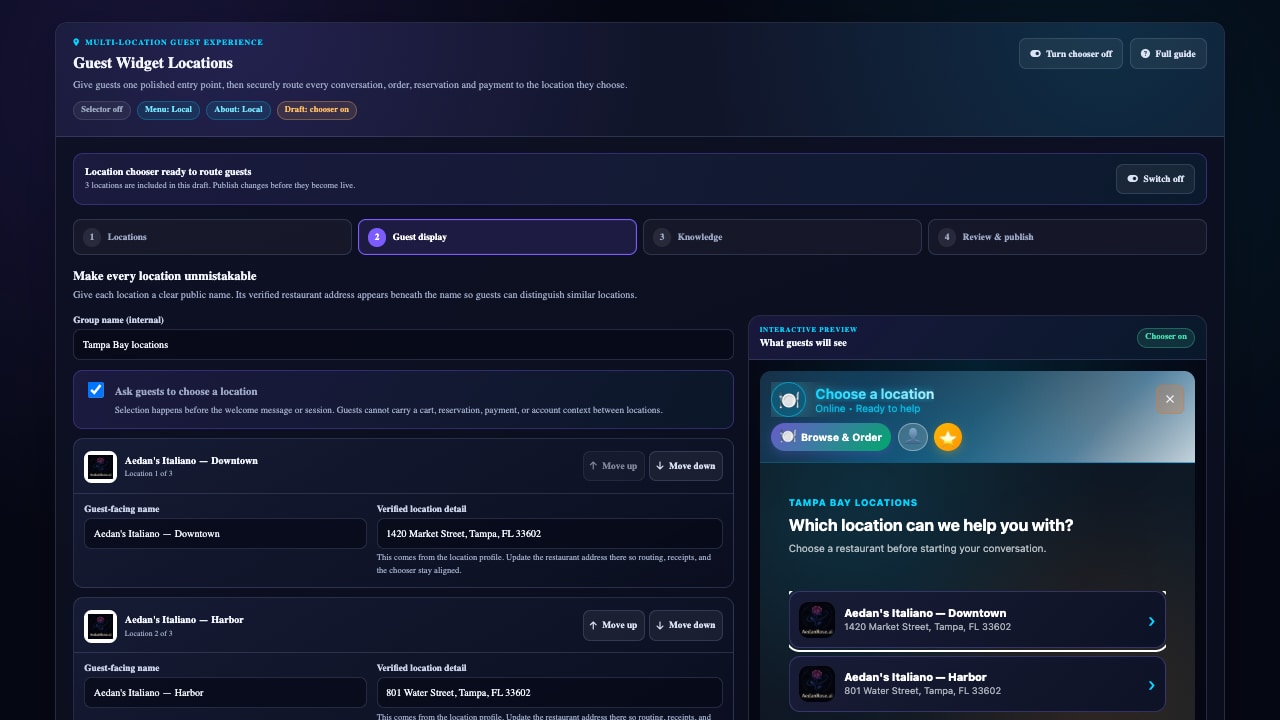The width and height of the screenshot is (1280, 720).
Task: Click the Draft: chooser on badge
Action: tap(317, 110)
